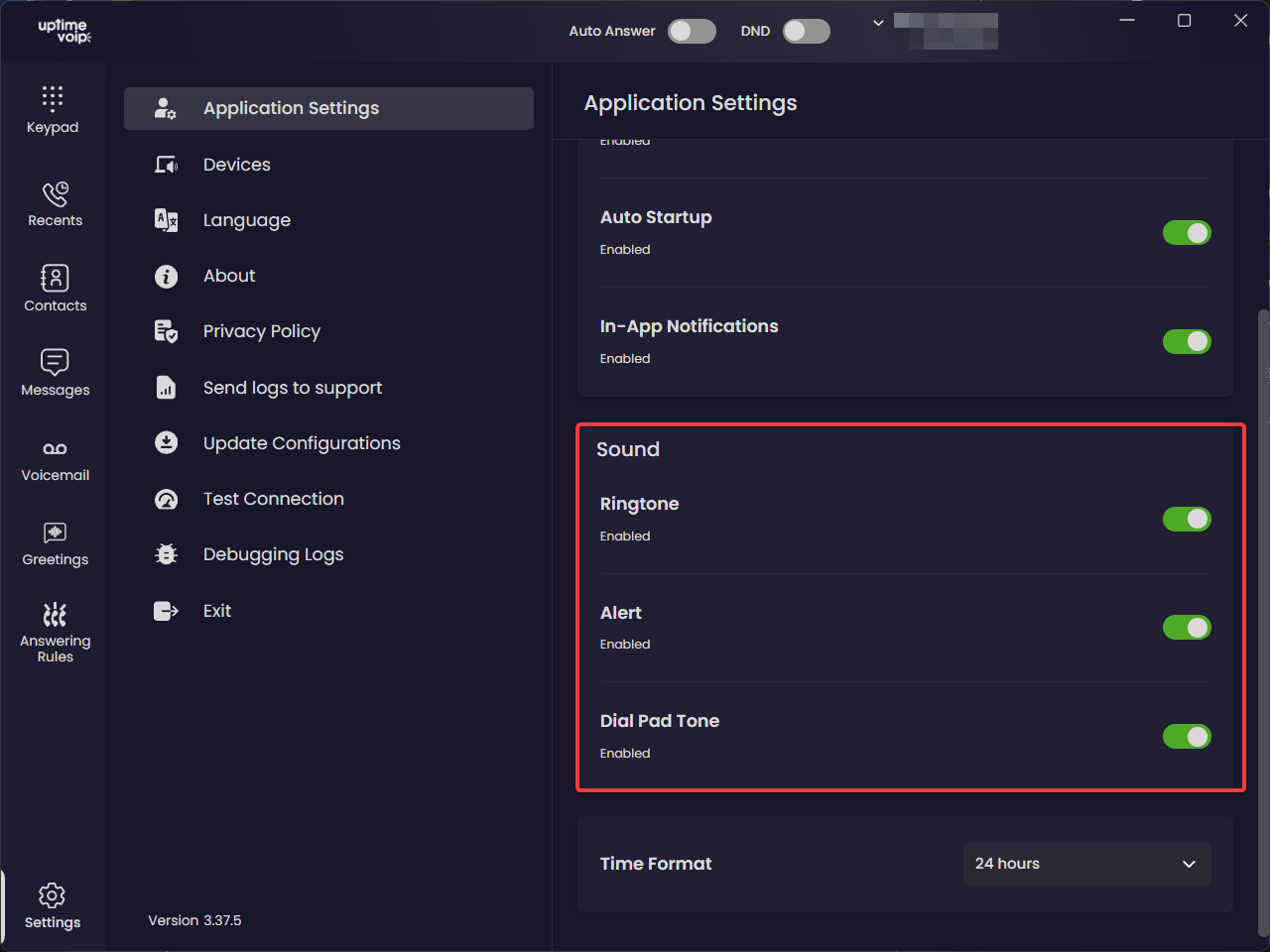
Task: Click Test Connection in the settings list
Action: click(x=273, y=499)
